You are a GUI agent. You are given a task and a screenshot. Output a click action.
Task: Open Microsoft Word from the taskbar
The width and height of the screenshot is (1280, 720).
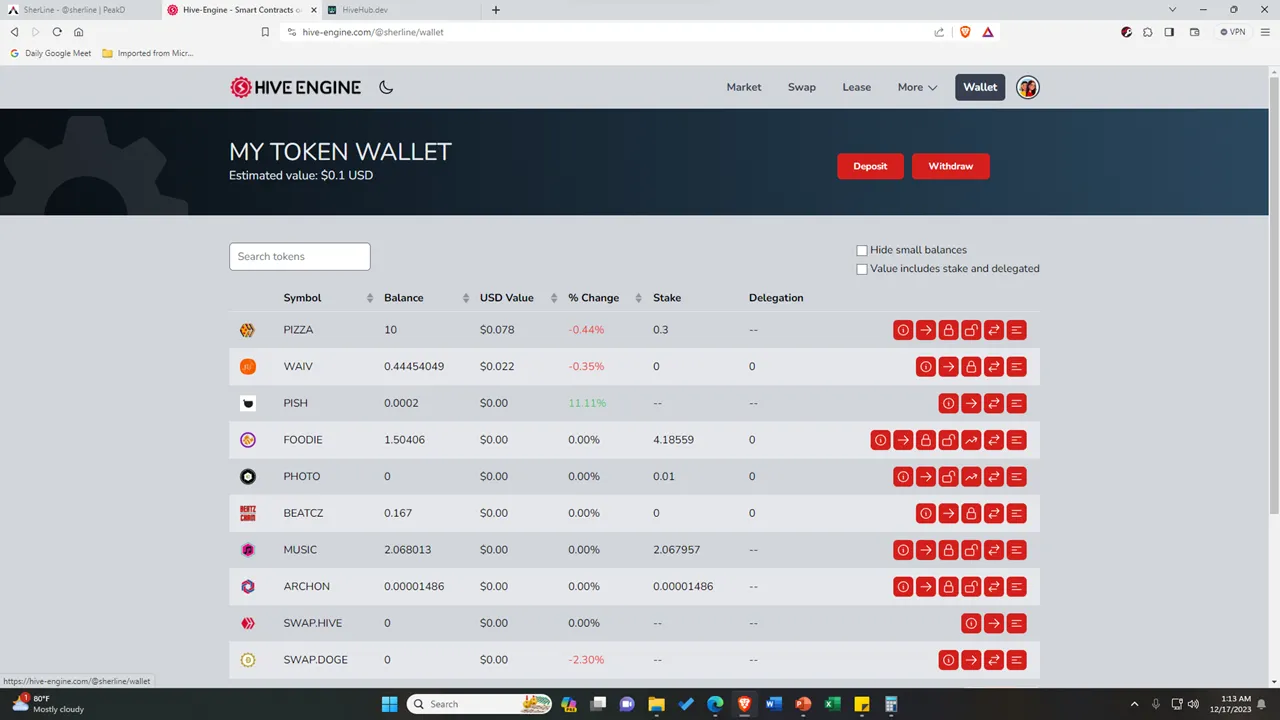point(773,704)
